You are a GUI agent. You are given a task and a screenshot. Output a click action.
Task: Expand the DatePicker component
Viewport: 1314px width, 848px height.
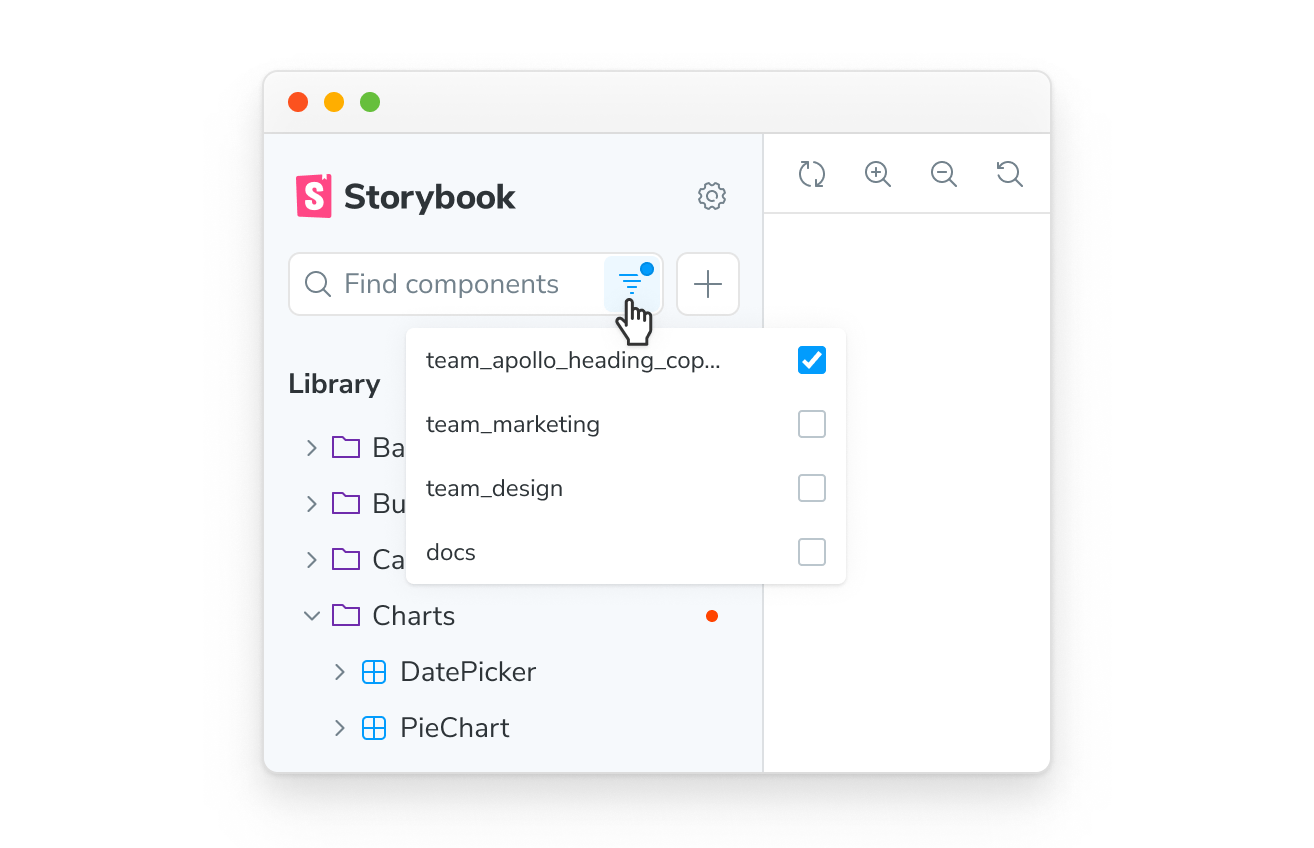pos(340,672)
